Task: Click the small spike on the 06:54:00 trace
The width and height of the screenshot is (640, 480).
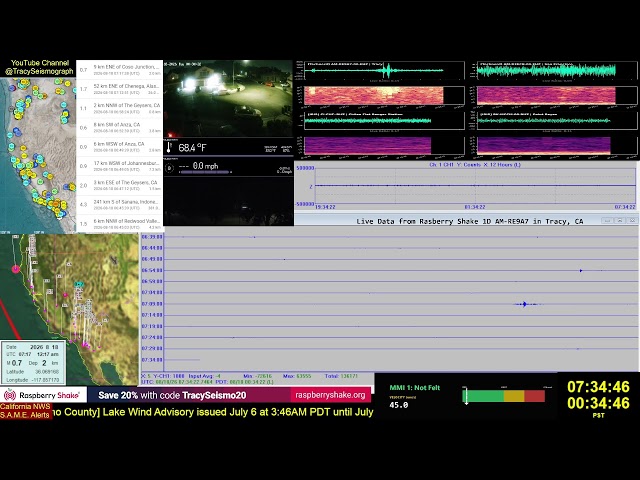Action: click(581, 270)
